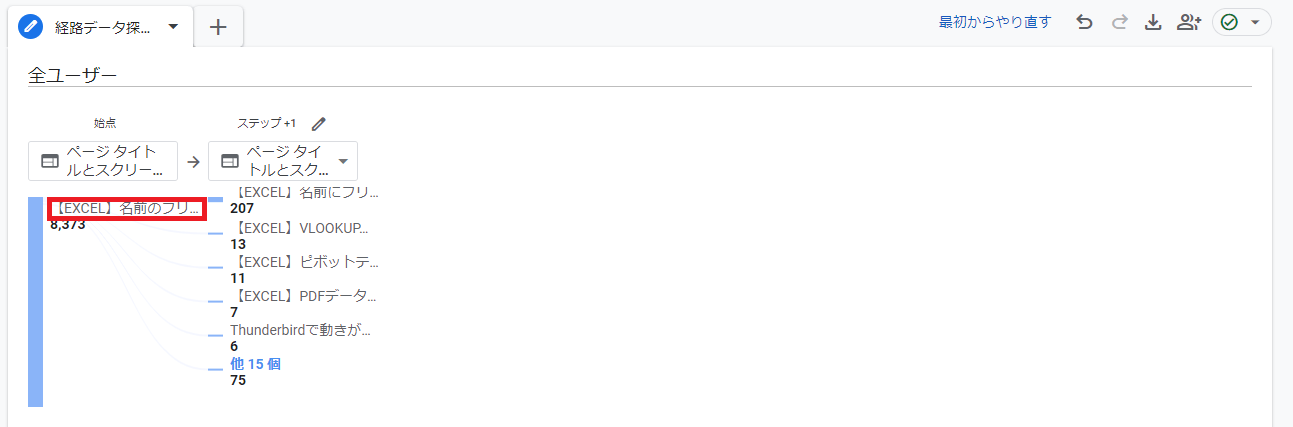Click the 始点 page title dimension box

click(103, 161)
